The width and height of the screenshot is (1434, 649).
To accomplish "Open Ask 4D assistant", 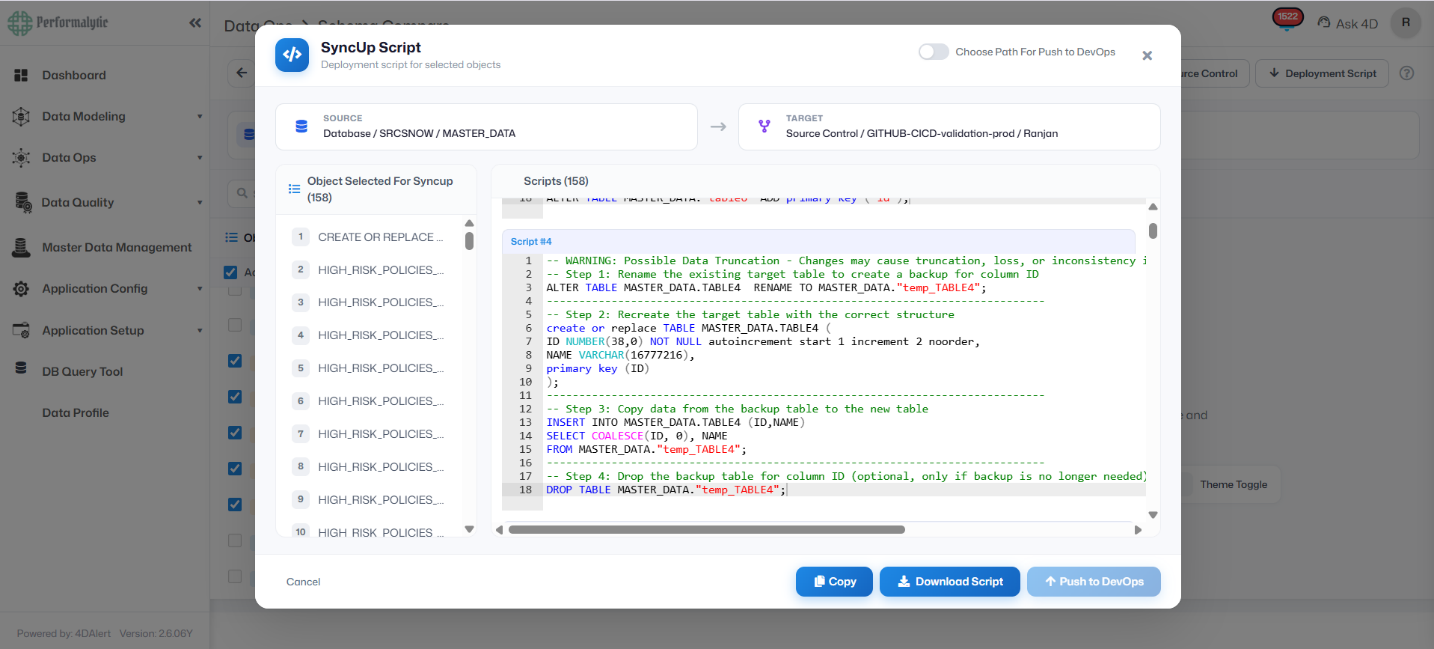I will click(x=1349, y=23).
